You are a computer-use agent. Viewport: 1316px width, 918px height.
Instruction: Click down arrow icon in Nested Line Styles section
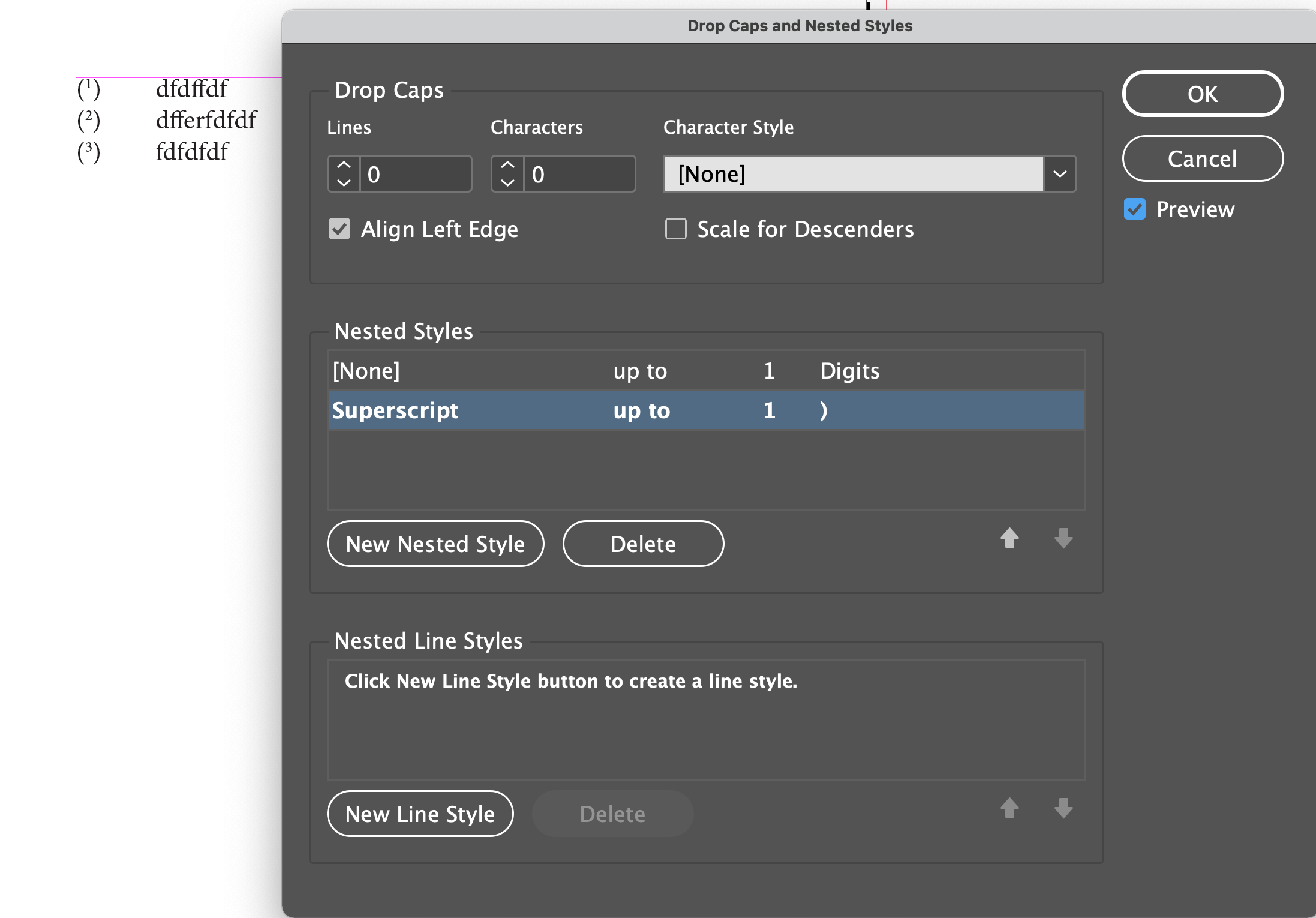(1062, 809)
